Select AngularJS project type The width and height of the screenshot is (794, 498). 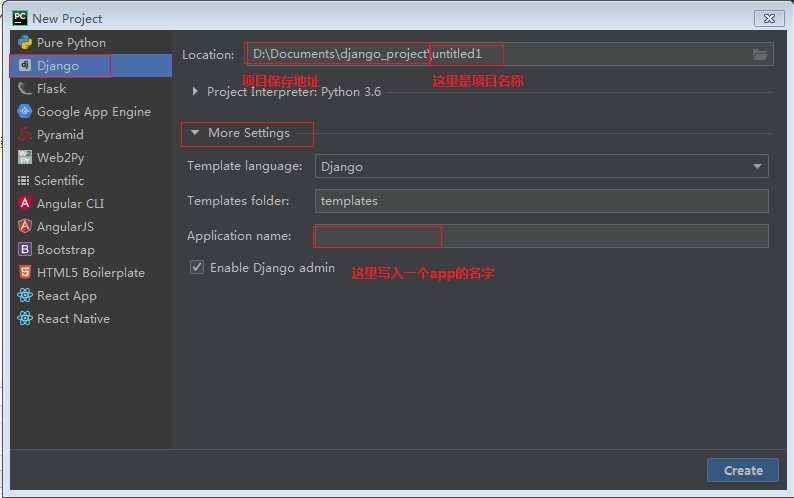click(x=91, y=226)
